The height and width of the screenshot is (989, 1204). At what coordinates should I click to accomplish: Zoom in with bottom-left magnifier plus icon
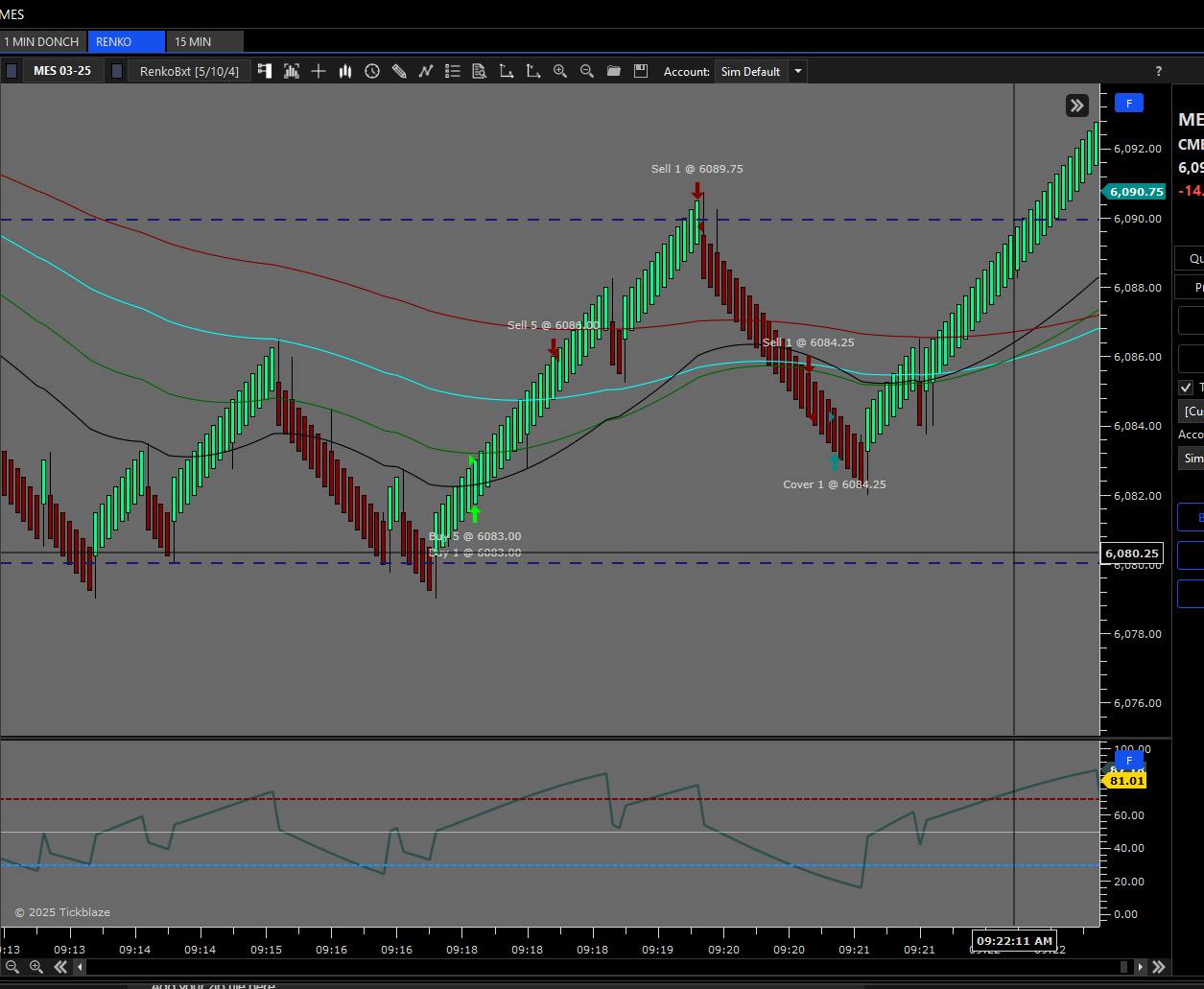35,967
